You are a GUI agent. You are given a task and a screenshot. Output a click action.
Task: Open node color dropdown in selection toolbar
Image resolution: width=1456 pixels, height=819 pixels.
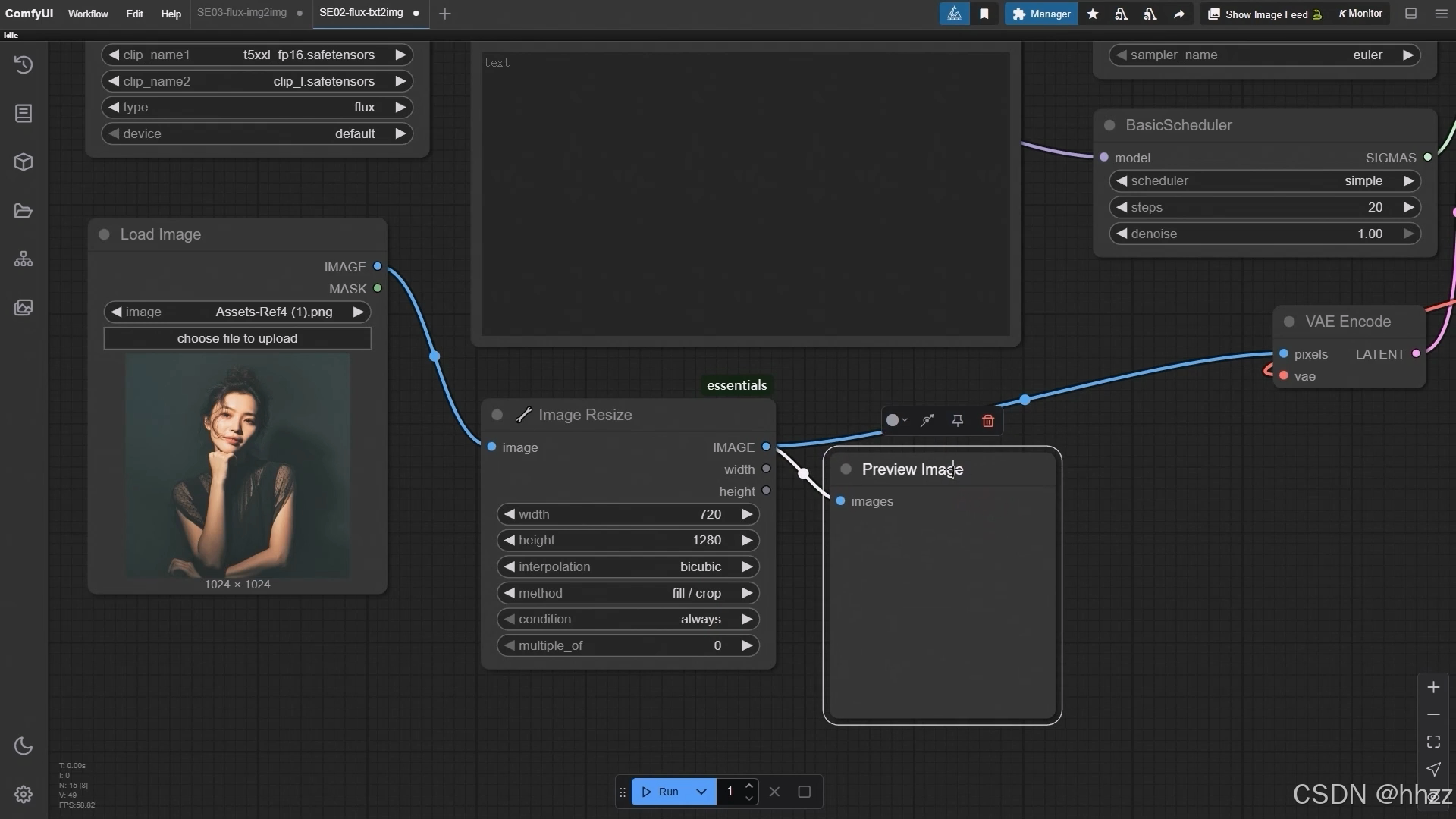896,421
